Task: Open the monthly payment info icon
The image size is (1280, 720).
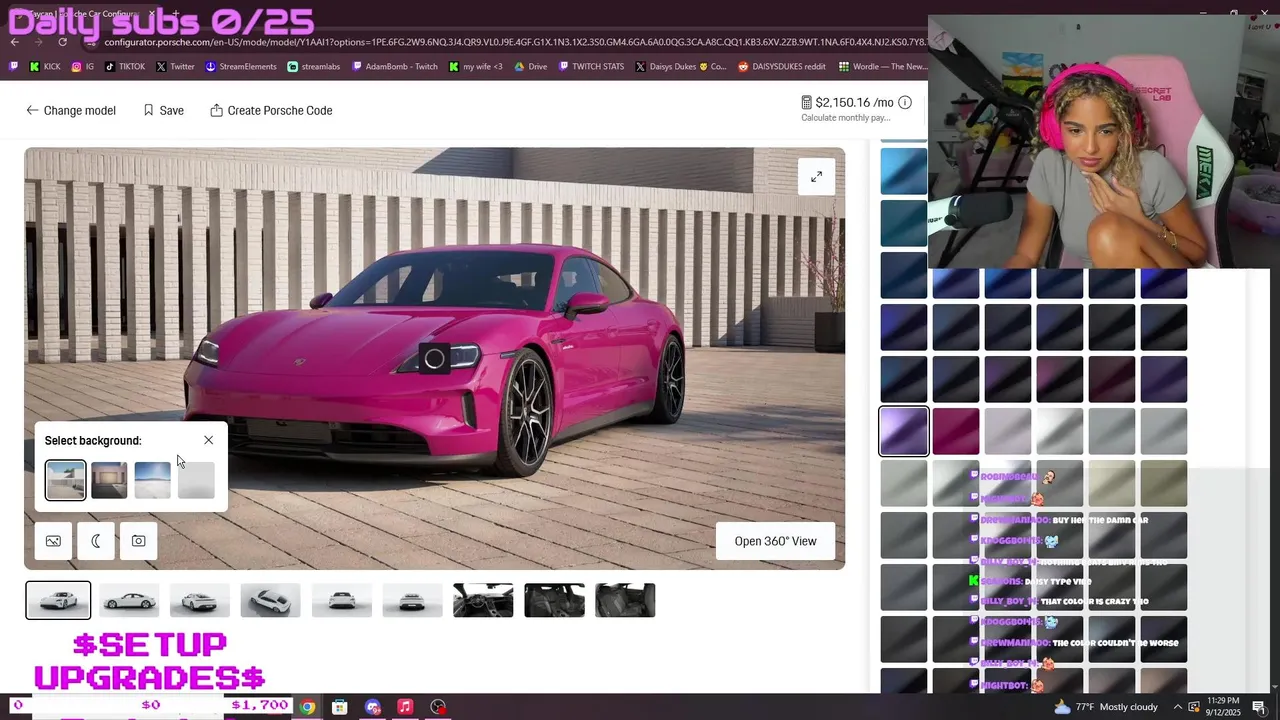Action: coord(904,102)
